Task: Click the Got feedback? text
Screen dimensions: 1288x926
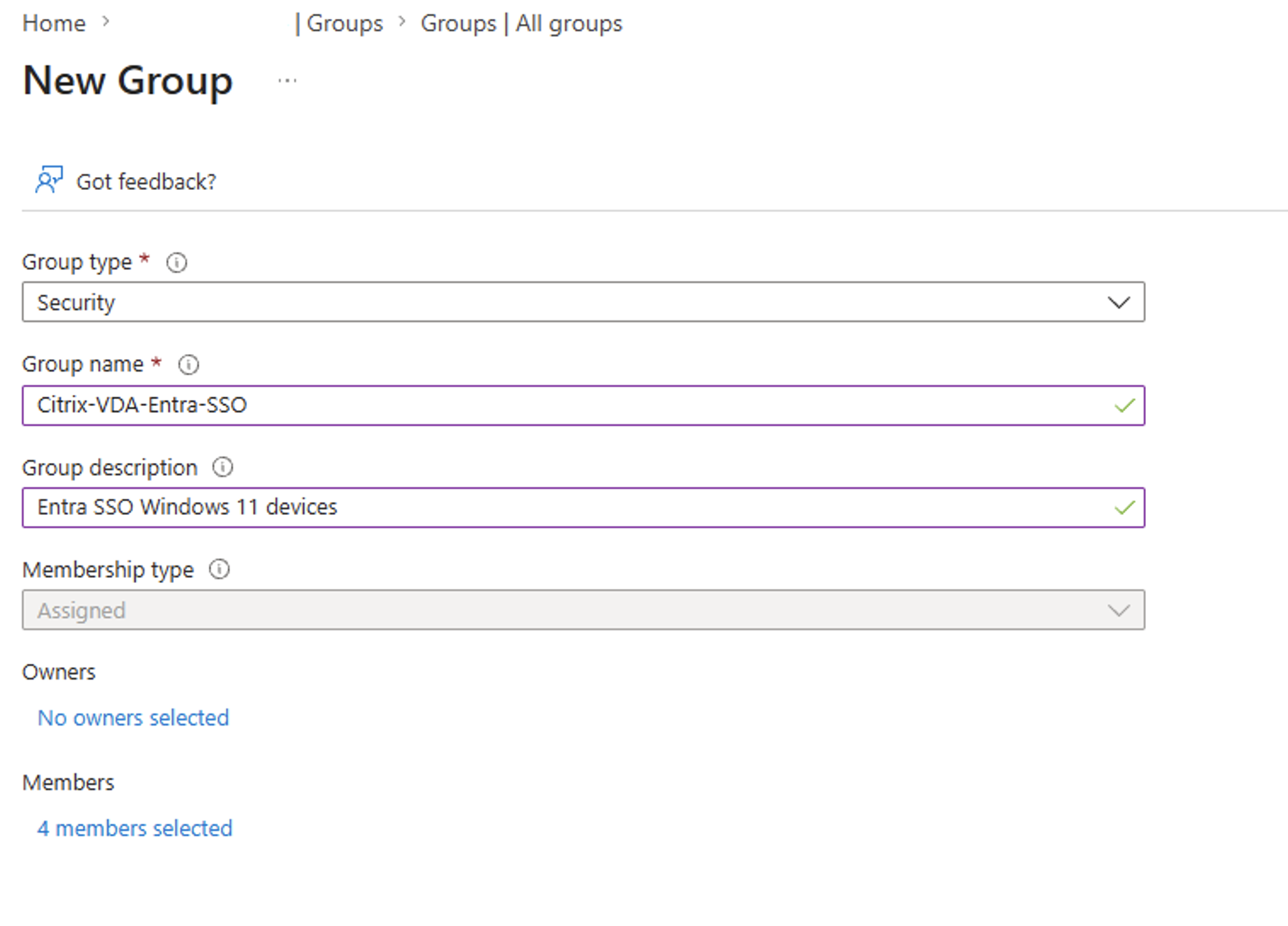Action: click(x=146, y=182)
